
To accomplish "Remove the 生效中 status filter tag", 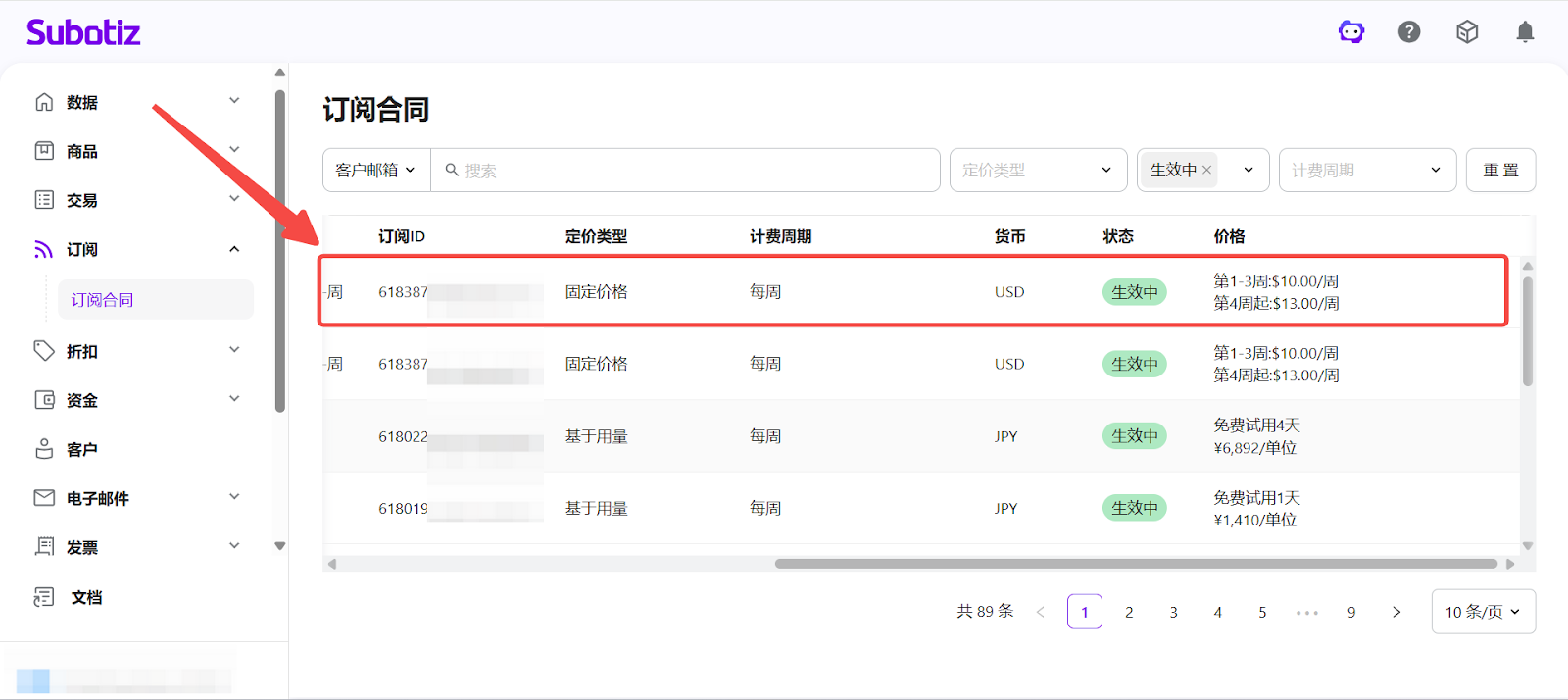I will 1207,170.
